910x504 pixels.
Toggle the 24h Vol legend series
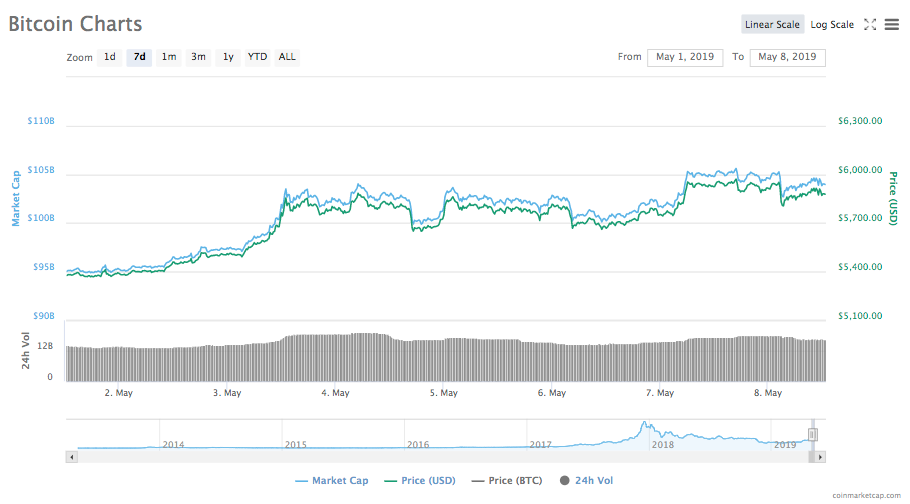586,481
